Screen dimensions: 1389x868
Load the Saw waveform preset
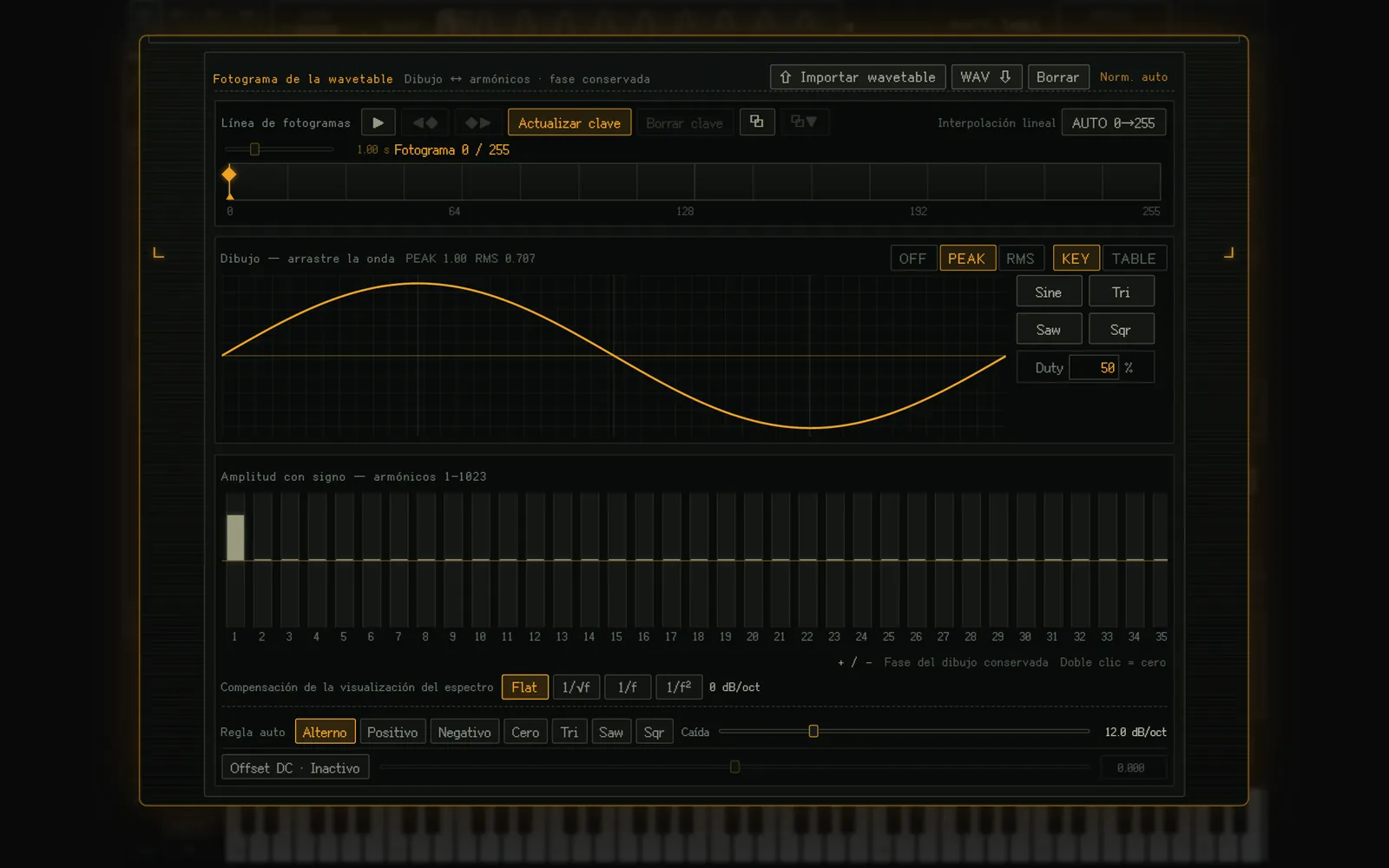(1049, 330)
